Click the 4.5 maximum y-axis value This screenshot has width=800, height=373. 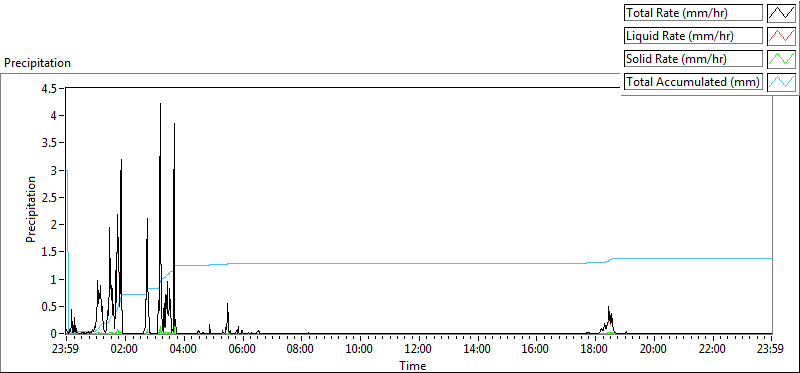tap(51, 88)
